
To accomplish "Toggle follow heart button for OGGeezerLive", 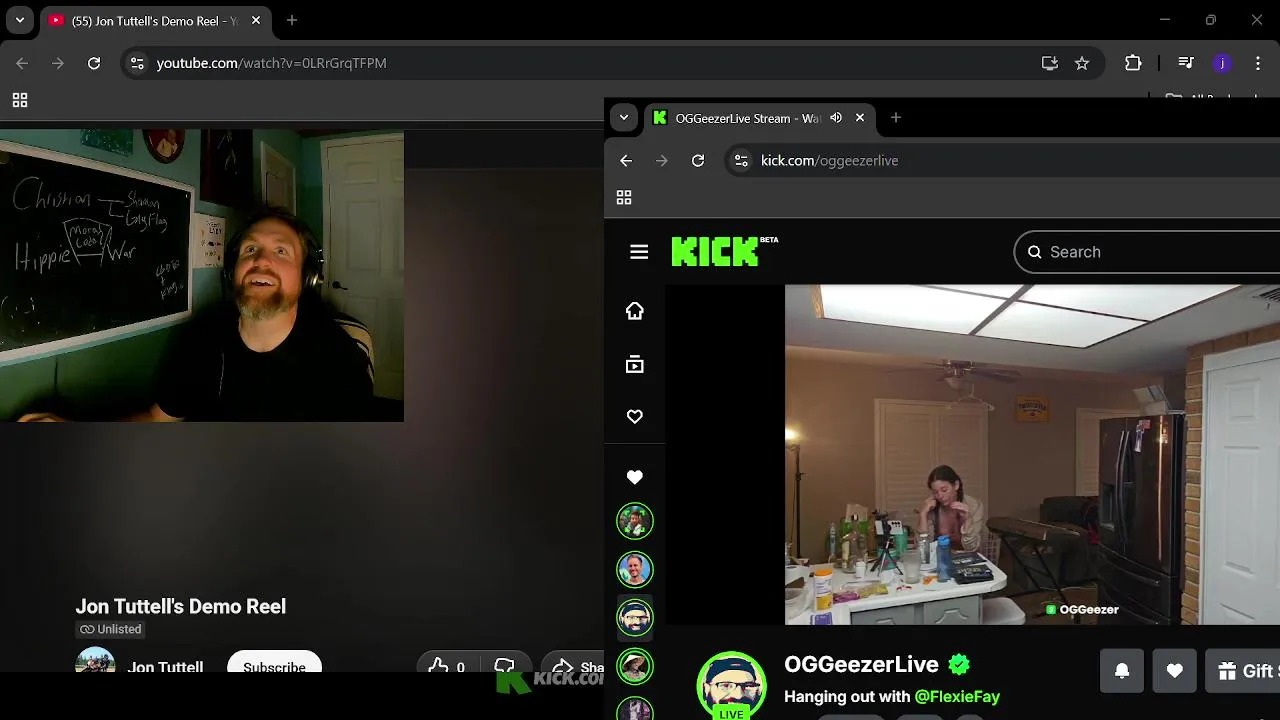I will tap(1175, 671).
